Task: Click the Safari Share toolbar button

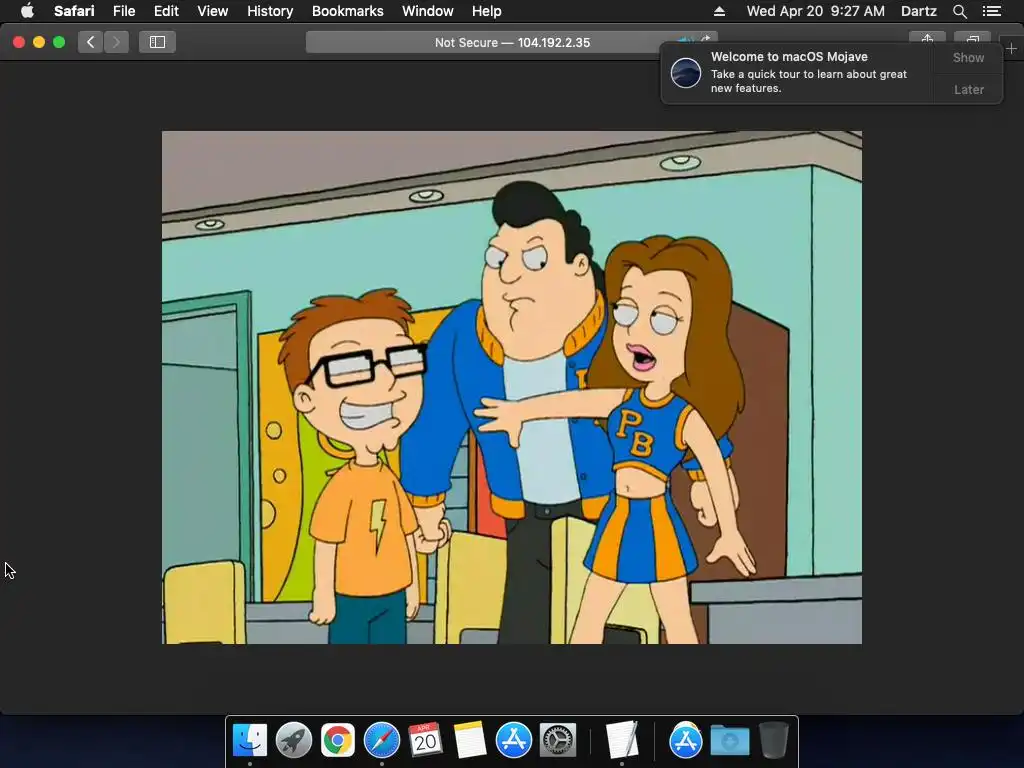Action: (927, 39)
